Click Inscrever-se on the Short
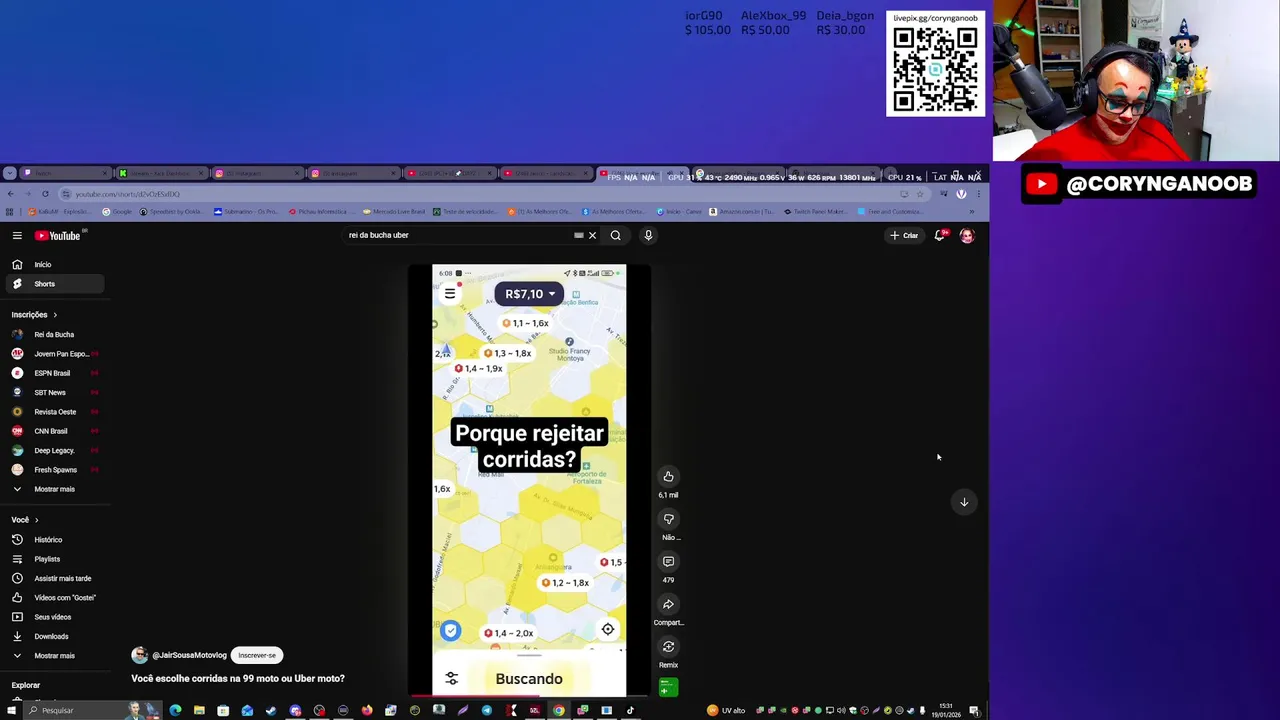Viewport: 1280px width, 720px height. (x=257, y=656)
